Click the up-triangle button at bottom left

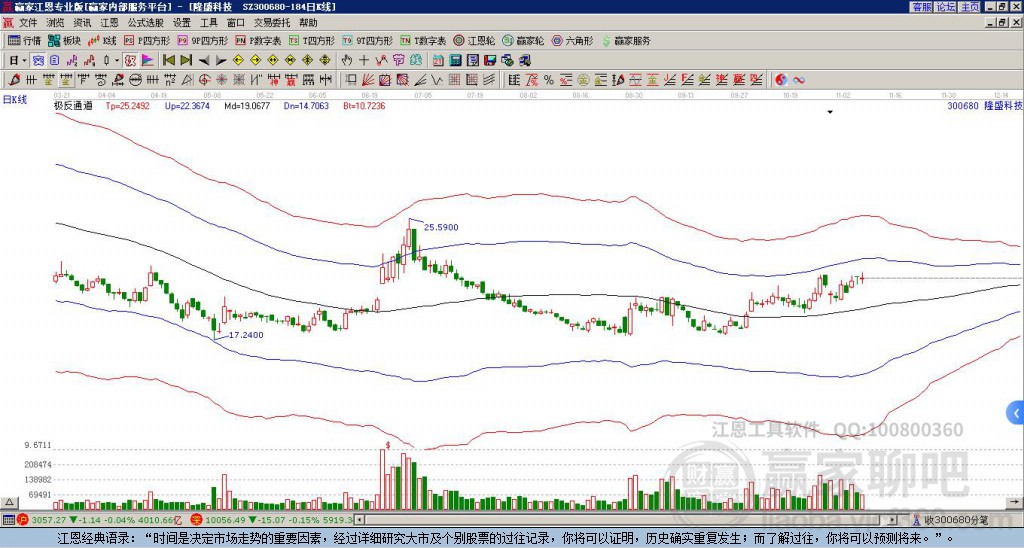coord(9,502)
